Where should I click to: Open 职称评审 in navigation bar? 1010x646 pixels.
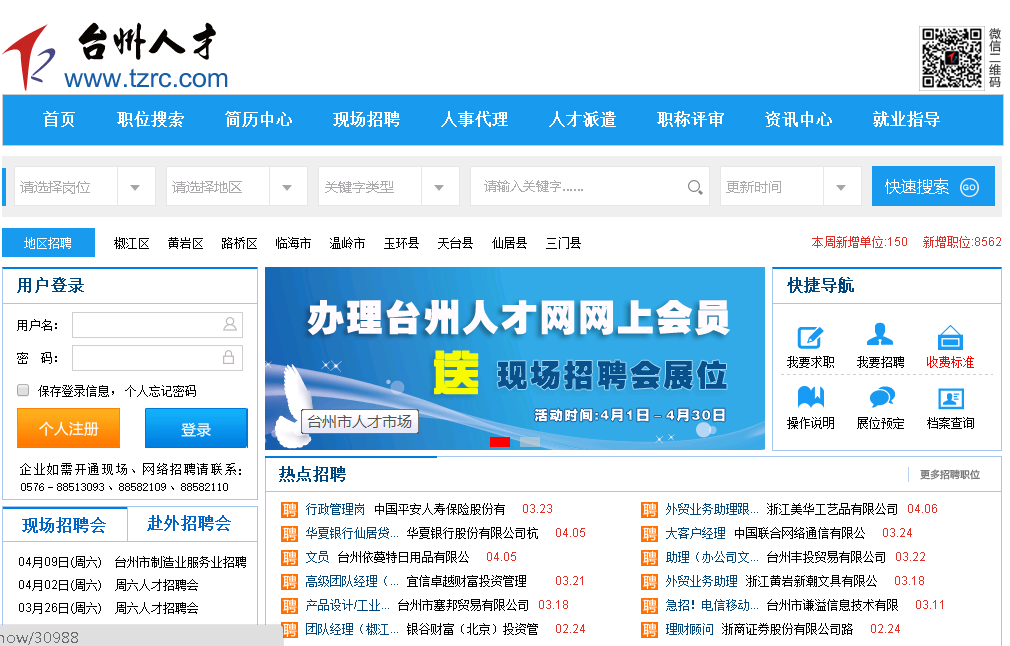[691, 120]
